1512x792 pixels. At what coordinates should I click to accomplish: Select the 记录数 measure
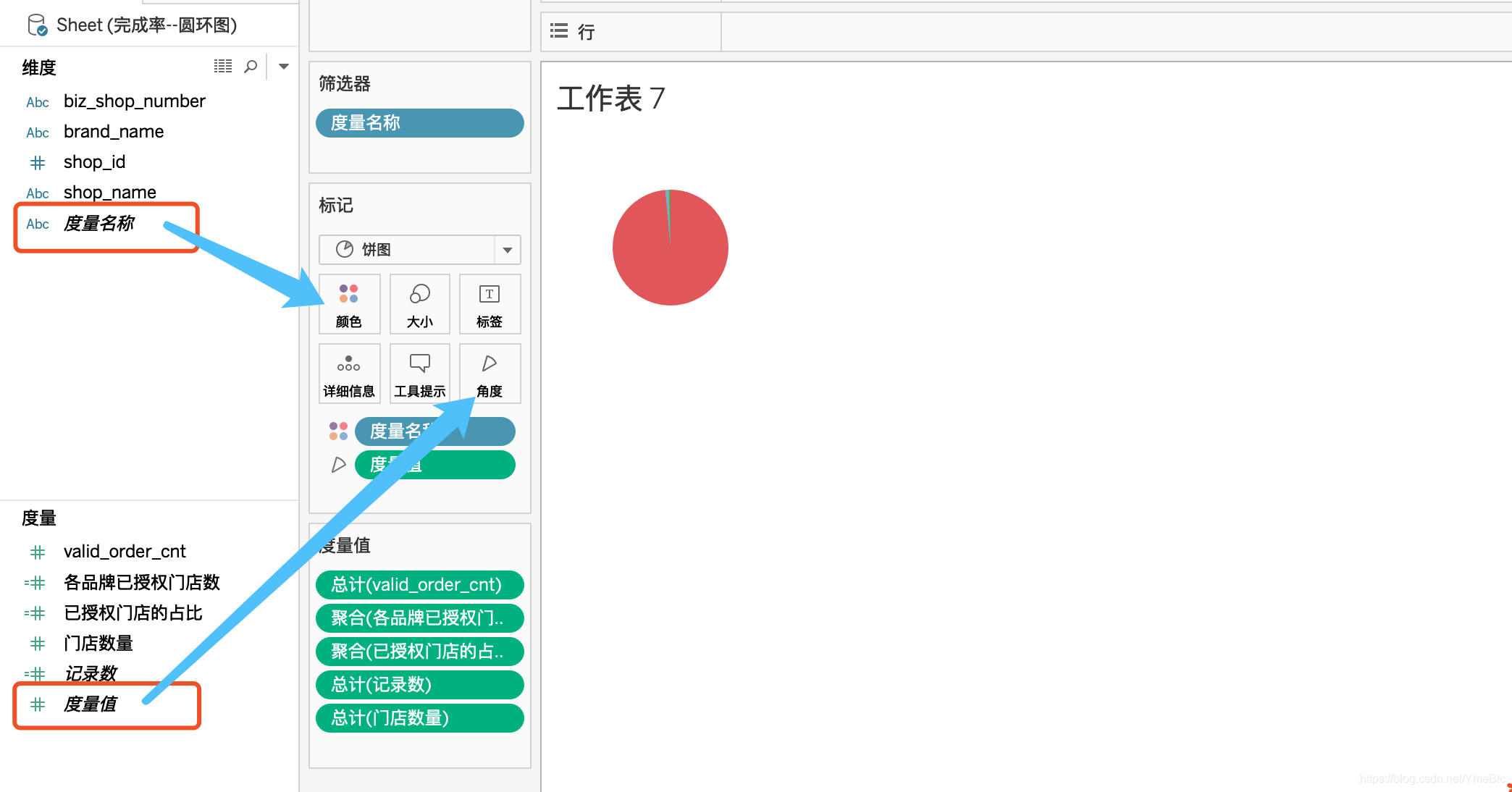click(91, 674)
